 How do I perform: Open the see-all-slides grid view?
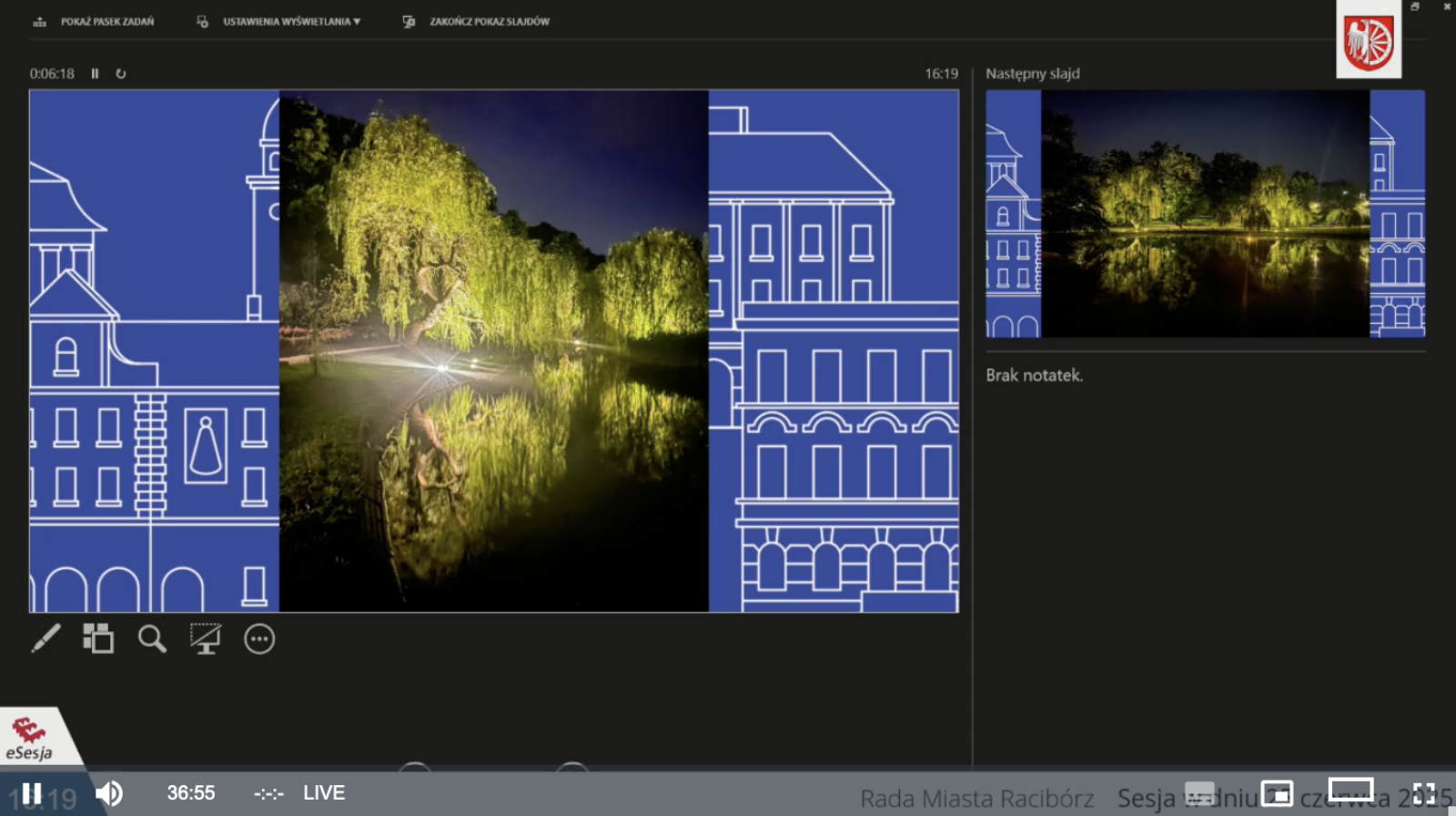98,639
